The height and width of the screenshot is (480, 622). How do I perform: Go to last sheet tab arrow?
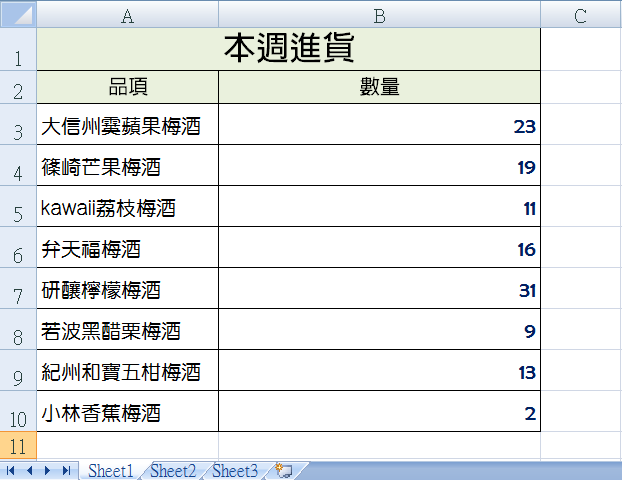(x=66, y=471)
